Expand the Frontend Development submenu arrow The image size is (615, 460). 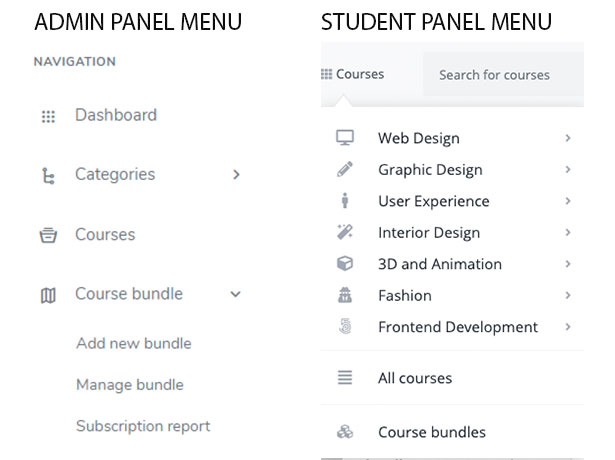click(x=567, y=326)
